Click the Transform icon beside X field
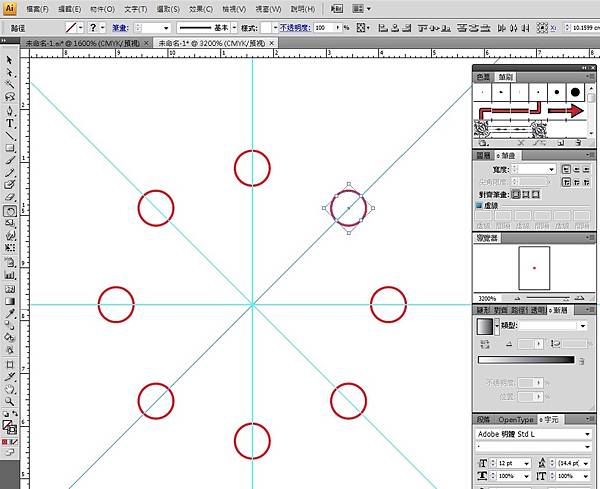 pyautogui.click(x=542, y=28)
